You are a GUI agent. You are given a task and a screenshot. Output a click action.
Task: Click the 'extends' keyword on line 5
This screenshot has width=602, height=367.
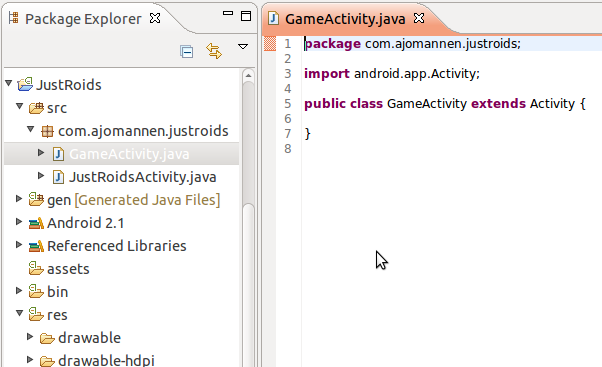(498, 104)
